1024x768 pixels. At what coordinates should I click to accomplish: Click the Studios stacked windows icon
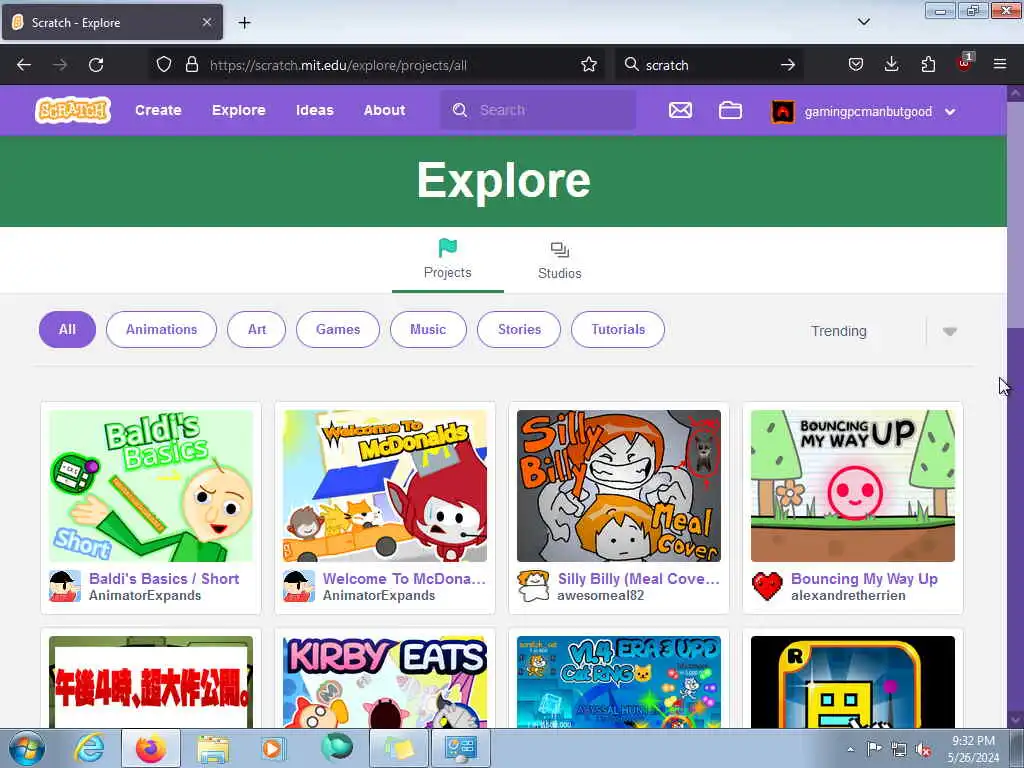click(560, 249)
